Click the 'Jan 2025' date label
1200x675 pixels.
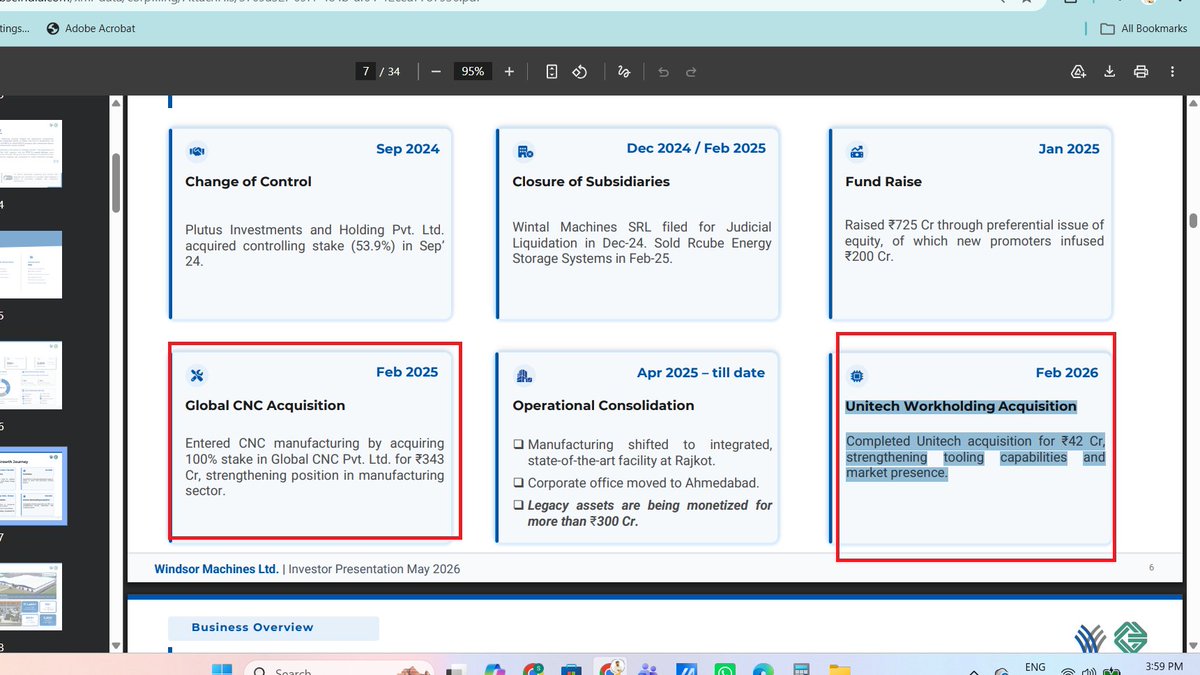coord(1069,149)
